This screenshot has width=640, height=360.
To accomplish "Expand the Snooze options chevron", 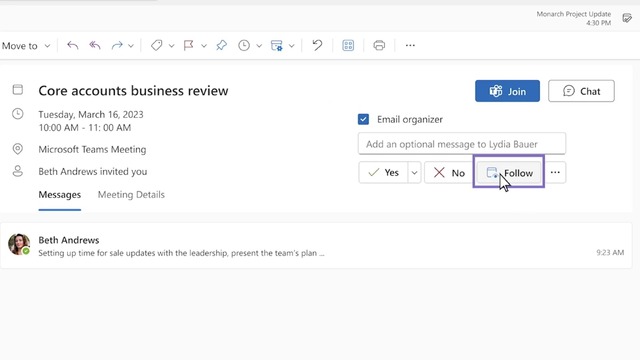I will 259,46.
